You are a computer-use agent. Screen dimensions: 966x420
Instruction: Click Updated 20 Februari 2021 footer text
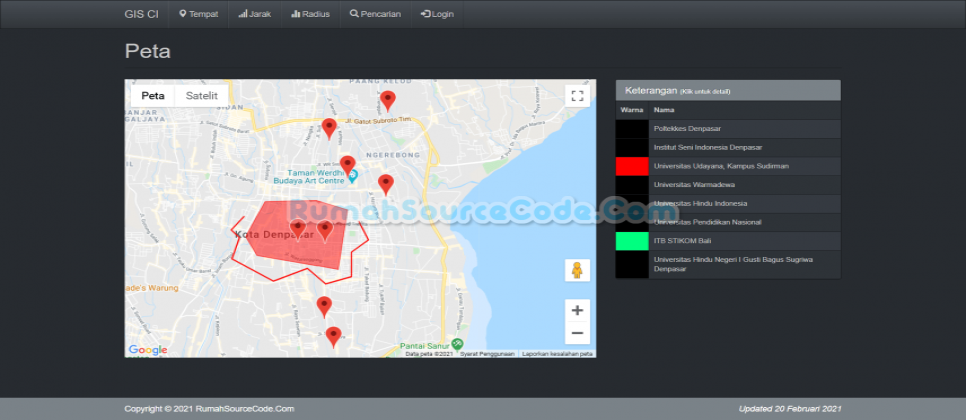click(790, 409)
